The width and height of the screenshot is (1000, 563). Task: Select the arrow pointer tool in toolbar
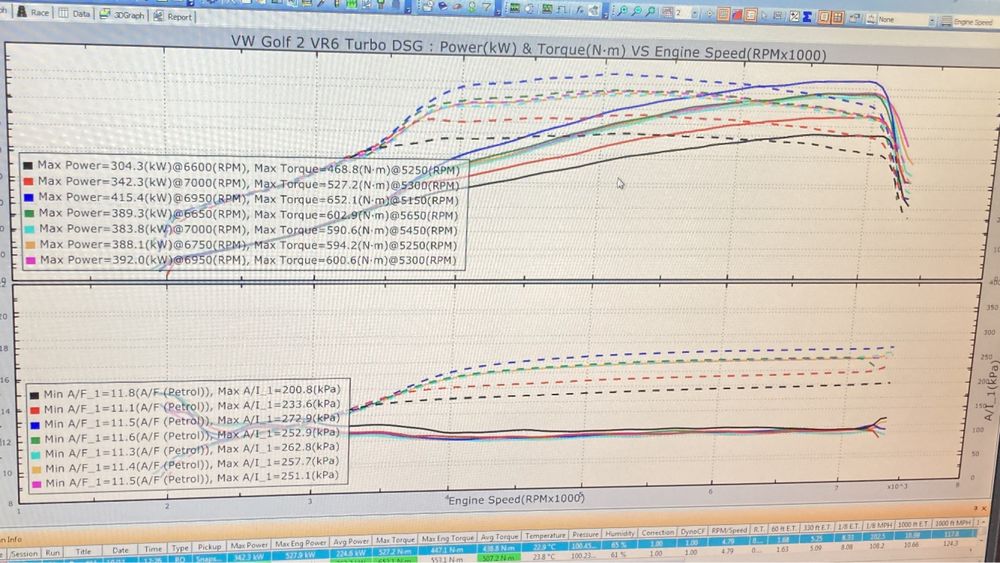(x=764, y=15)
